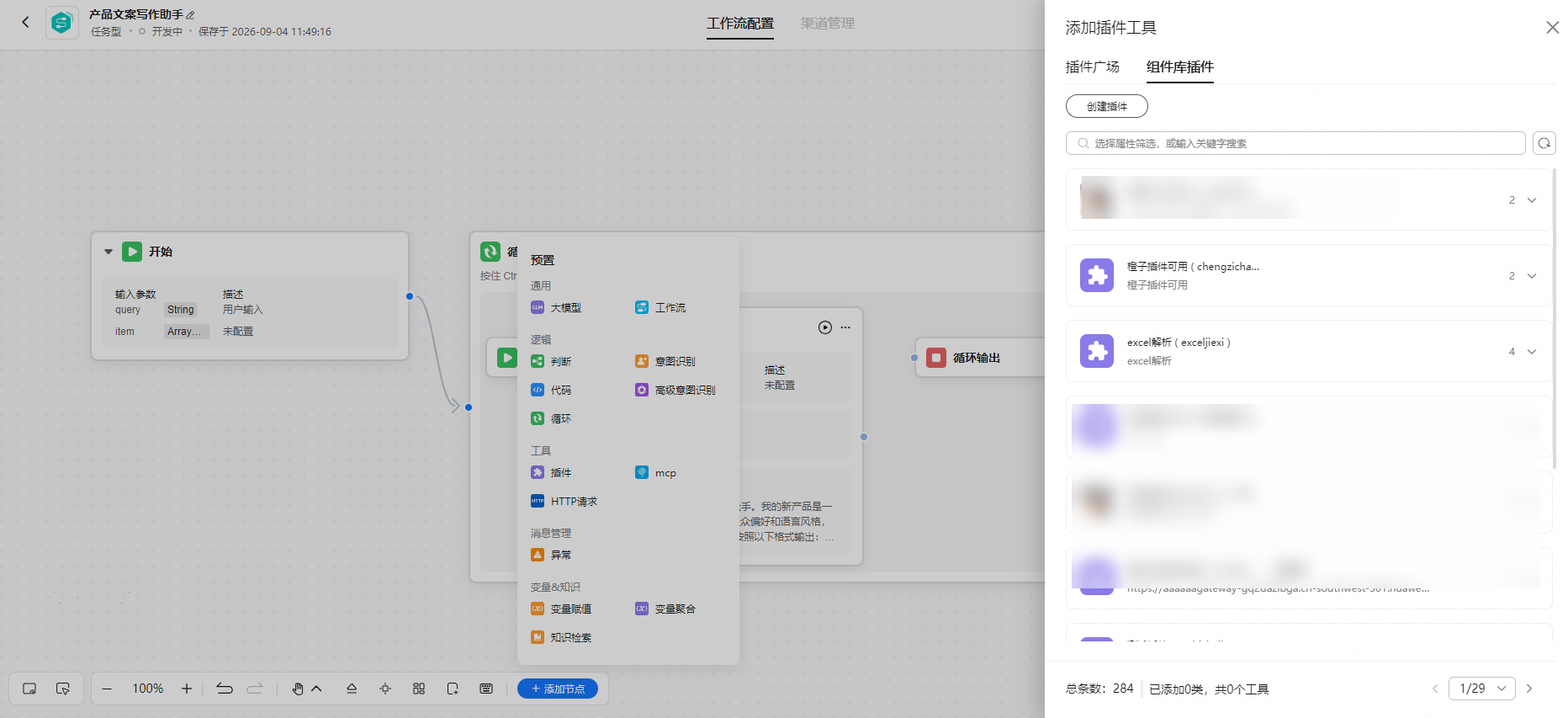Click the 添加节点 button
Screen dimensions: 1568x718
558,689
